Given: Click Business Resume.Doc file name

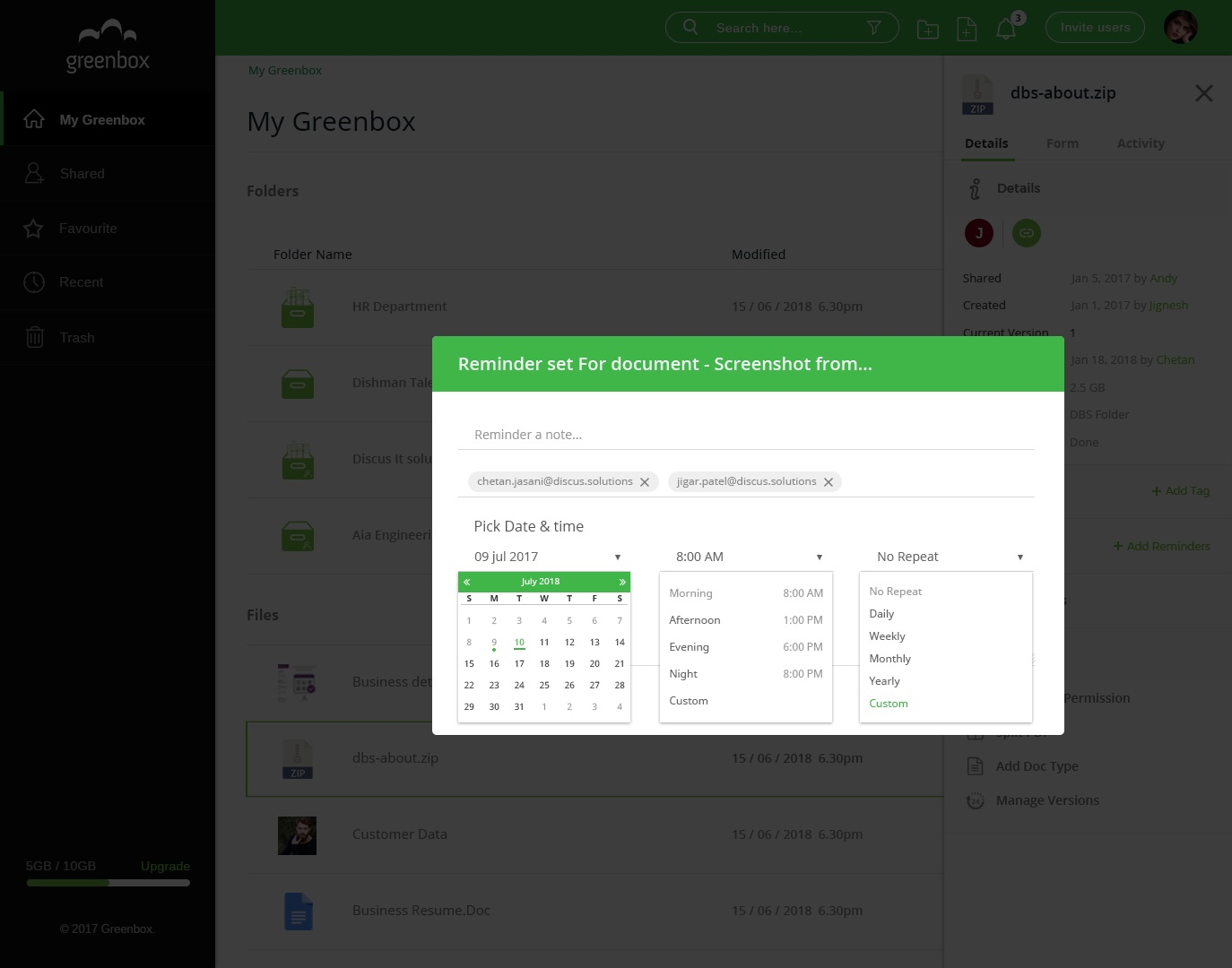Looking at the screenshot, I should pyautogui.click(x=421, y=911).
